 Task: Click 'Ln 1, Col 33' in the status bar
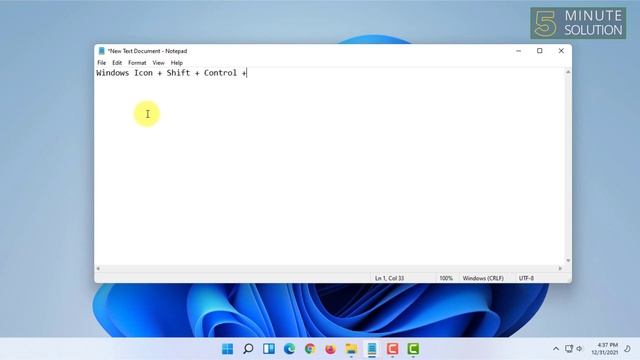[389, 278]
